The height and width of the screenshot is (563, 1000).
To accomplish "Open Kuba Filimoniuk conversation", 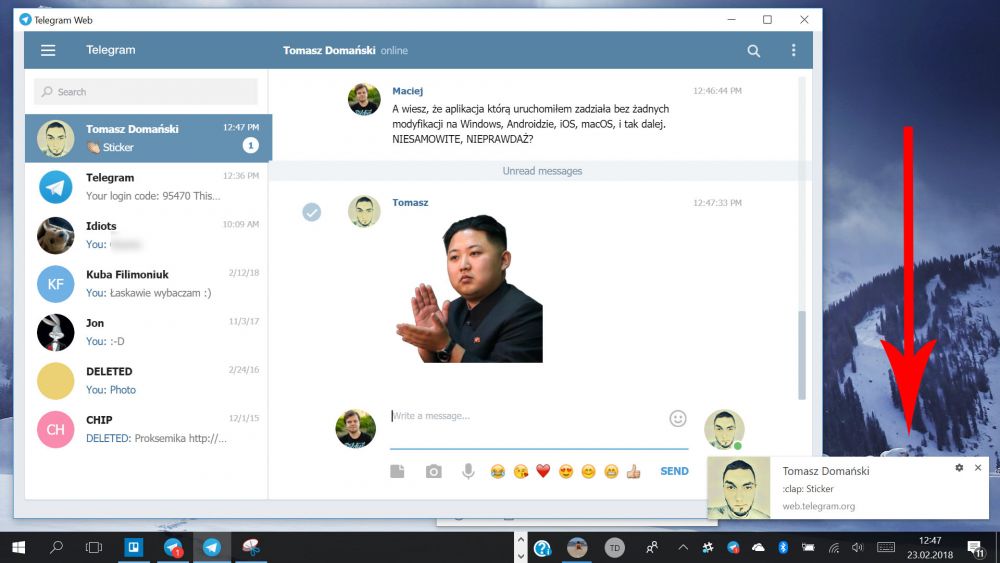I will click(x=148, y=284).
